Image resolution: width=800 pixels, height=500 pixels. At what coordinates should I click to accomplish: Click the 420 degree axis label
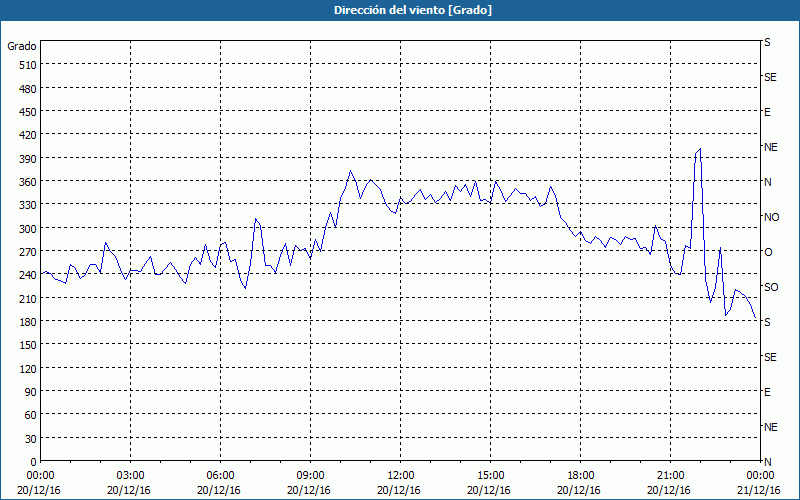coord(29,135)
